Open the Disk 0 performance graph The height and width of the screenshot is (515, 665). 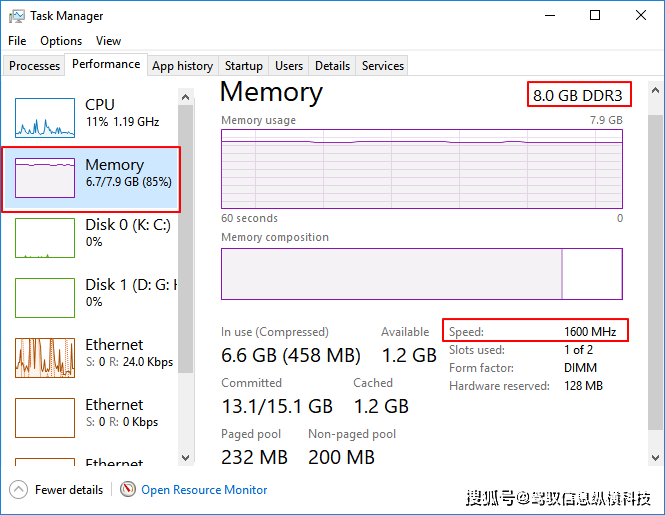click(x=45, y=237)
